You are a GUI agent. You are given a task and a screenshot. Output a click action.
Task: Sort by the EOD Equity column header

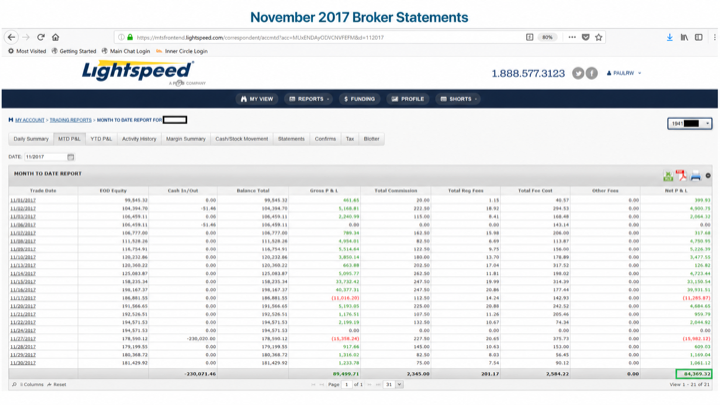(113, 191)
